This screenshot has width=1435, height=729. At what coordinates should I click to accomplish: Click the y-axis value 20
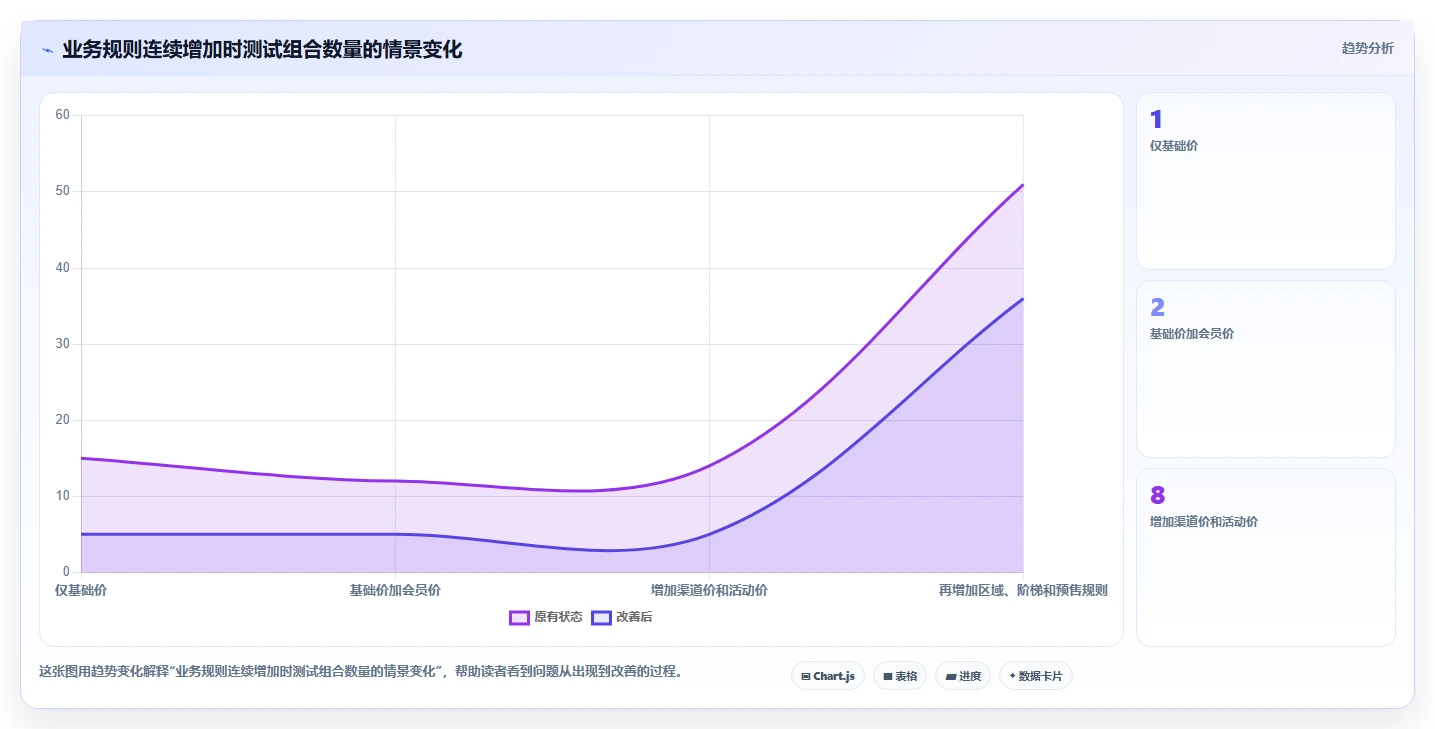point(63,420)
